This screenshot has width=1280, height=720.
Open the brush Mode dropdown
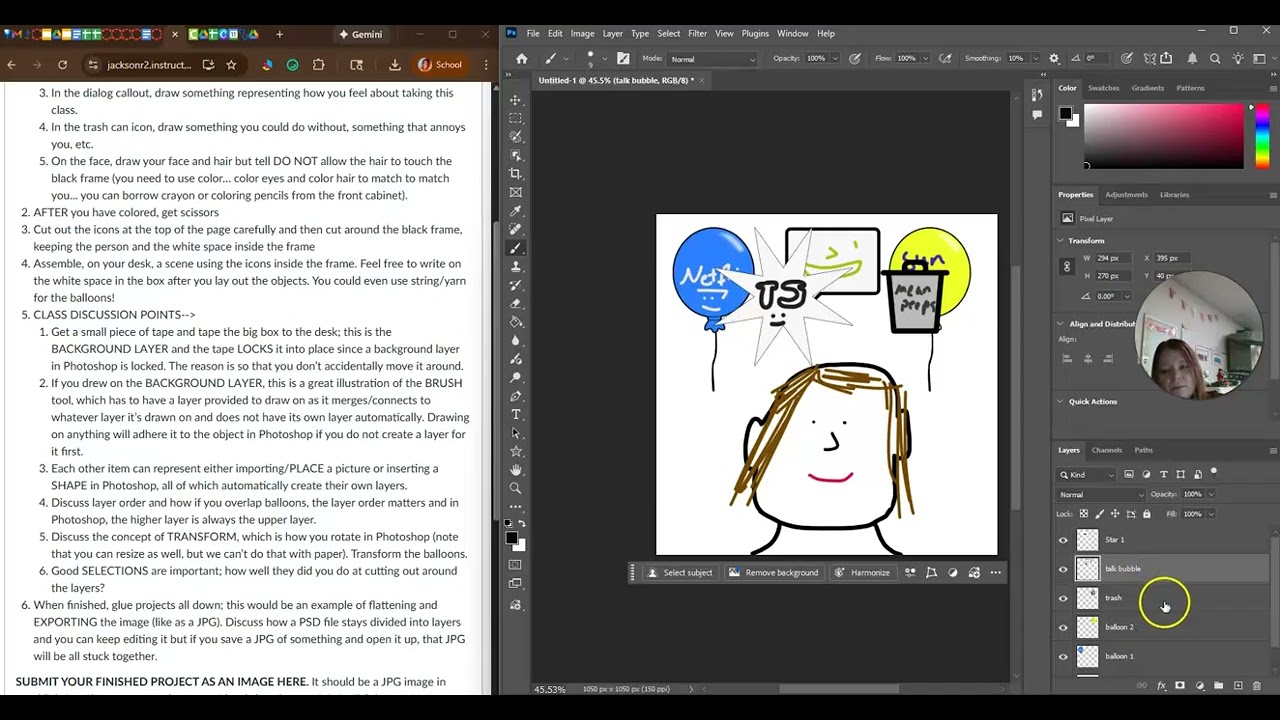[713, 59]
